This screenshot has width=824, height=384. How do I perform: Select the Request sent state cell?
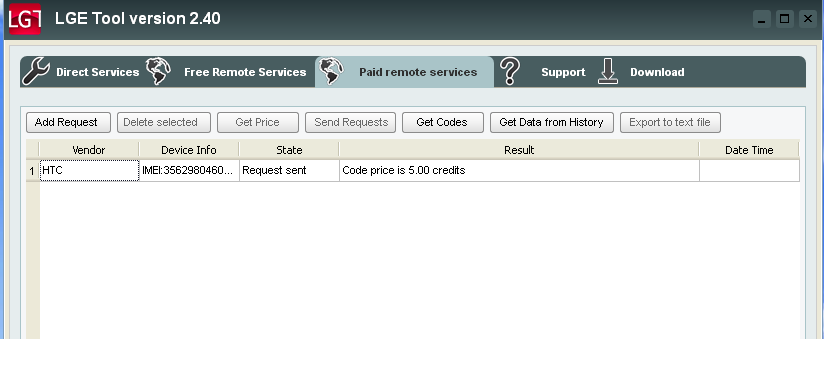click(x=289, y=171)
